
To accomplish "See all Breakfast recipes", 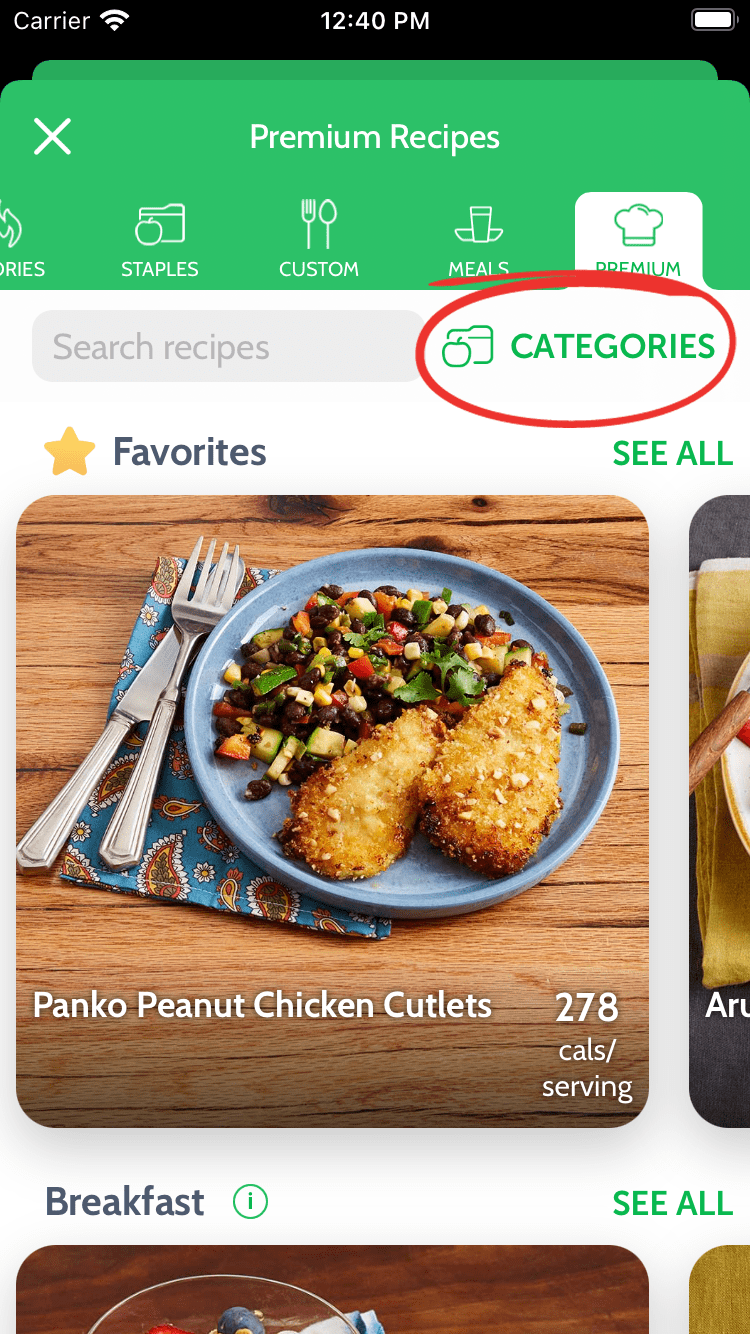I will coord(673,1203).
